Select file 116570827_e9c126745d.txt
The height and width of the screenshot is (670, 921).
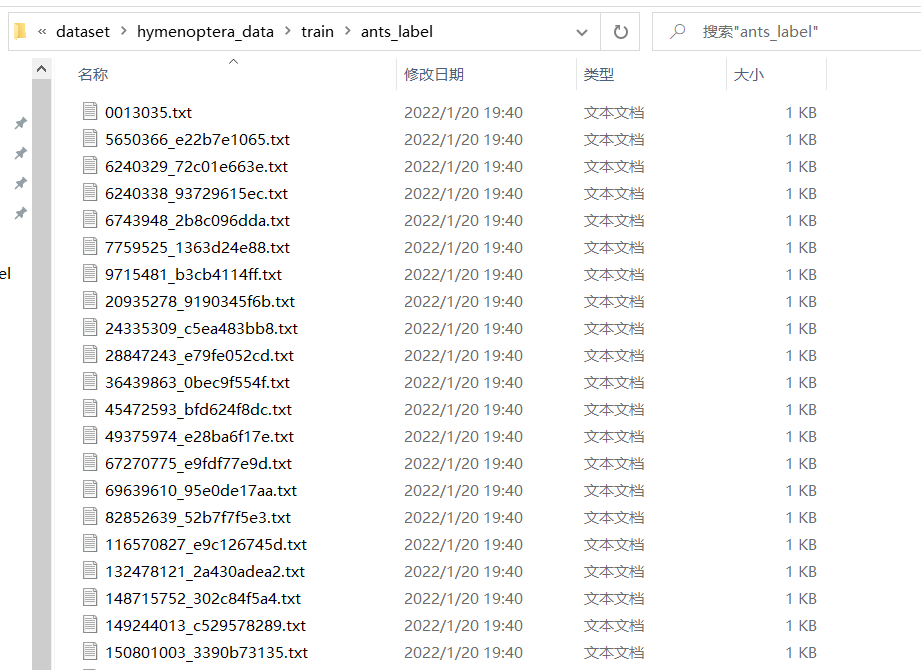click(206, 545)
